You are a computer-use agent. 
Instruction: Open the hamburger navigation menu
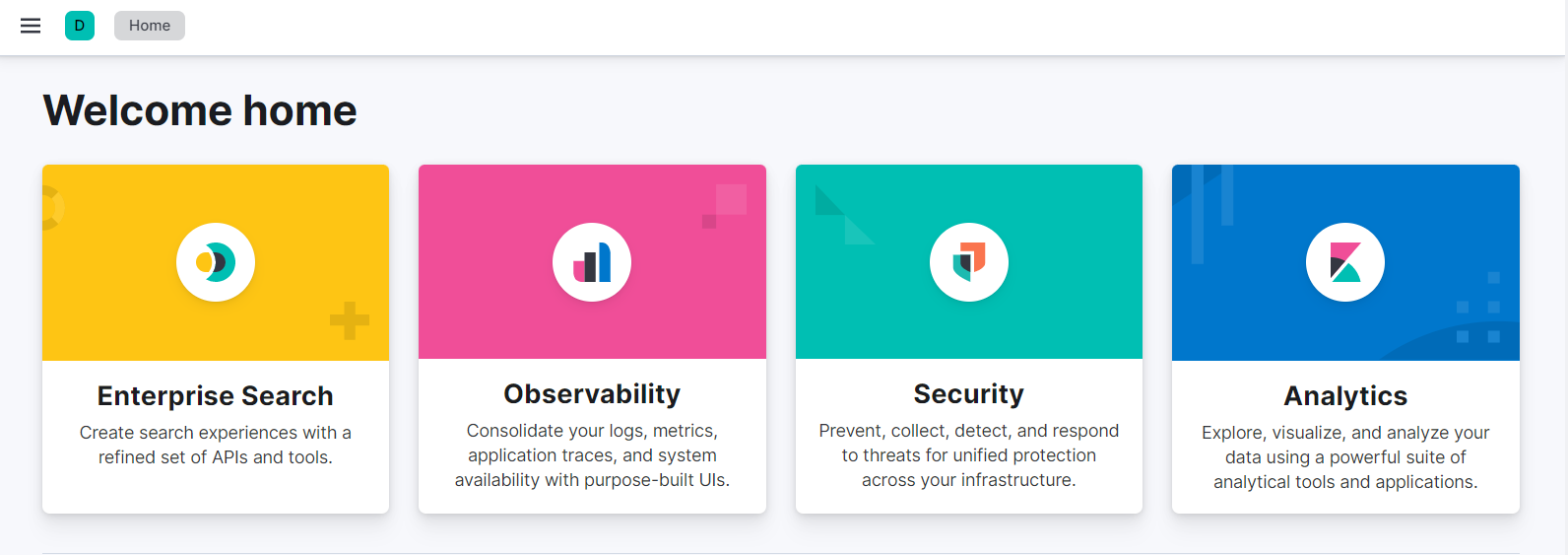point(31,26)
